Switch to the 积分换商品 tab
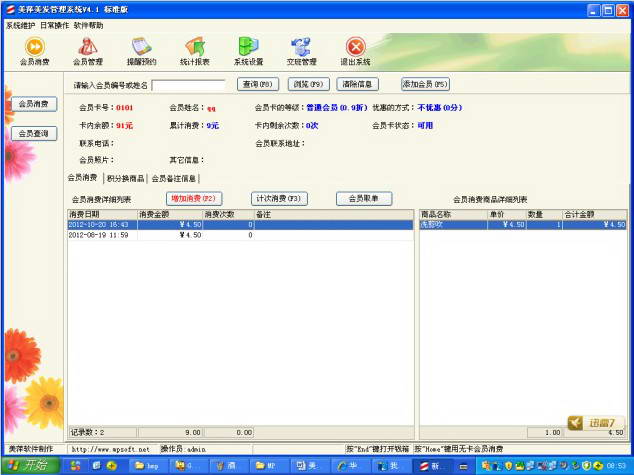 point(126,178)
